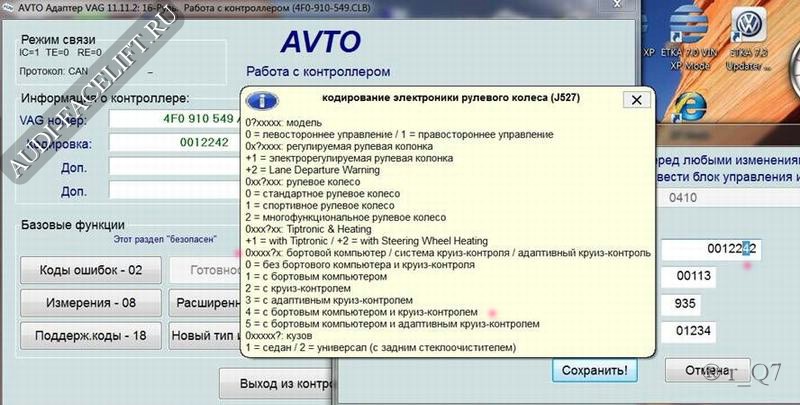Click the Сохранить! button
Image resolution: width=800 pixels, height=405 pixels.
[x=595, y=370]
